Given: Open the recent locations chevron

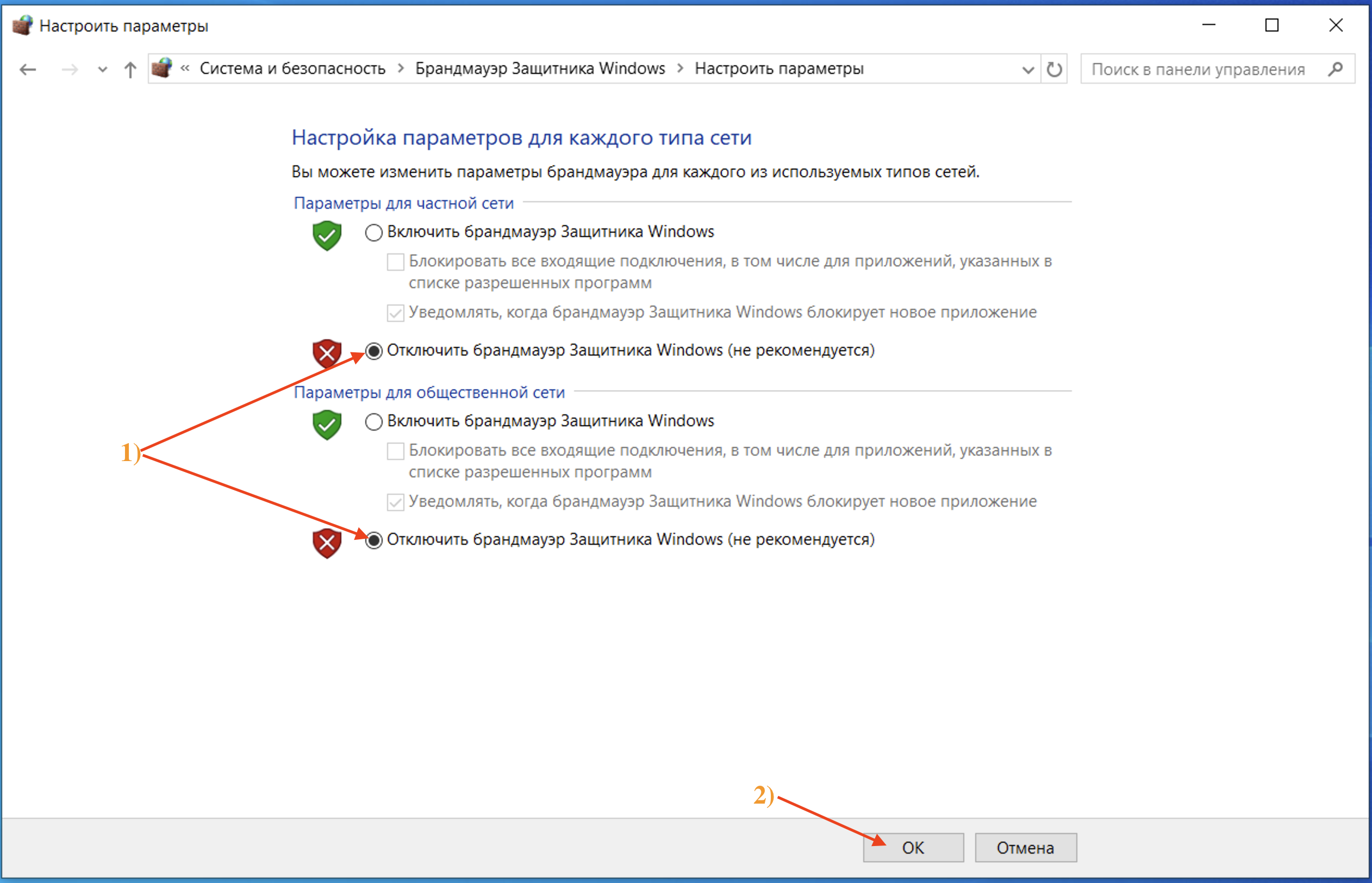Looking at the screenshot, I should click(103, 70).
